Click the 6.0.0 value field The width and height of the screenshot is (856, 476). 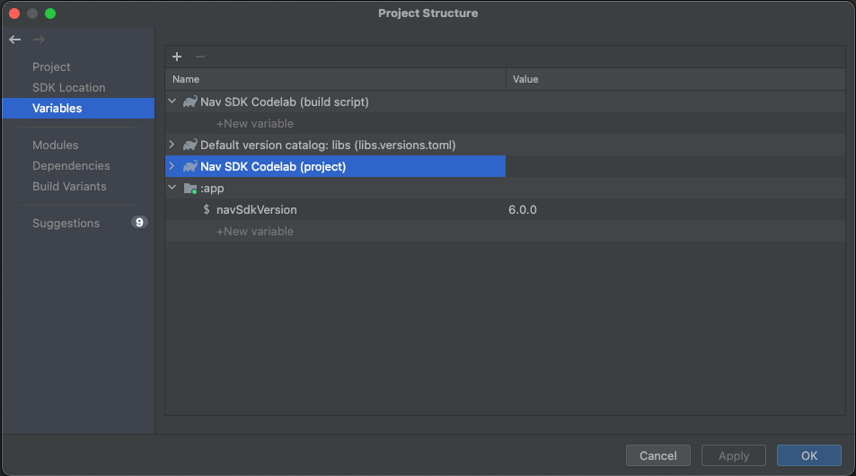coord(523,210)
